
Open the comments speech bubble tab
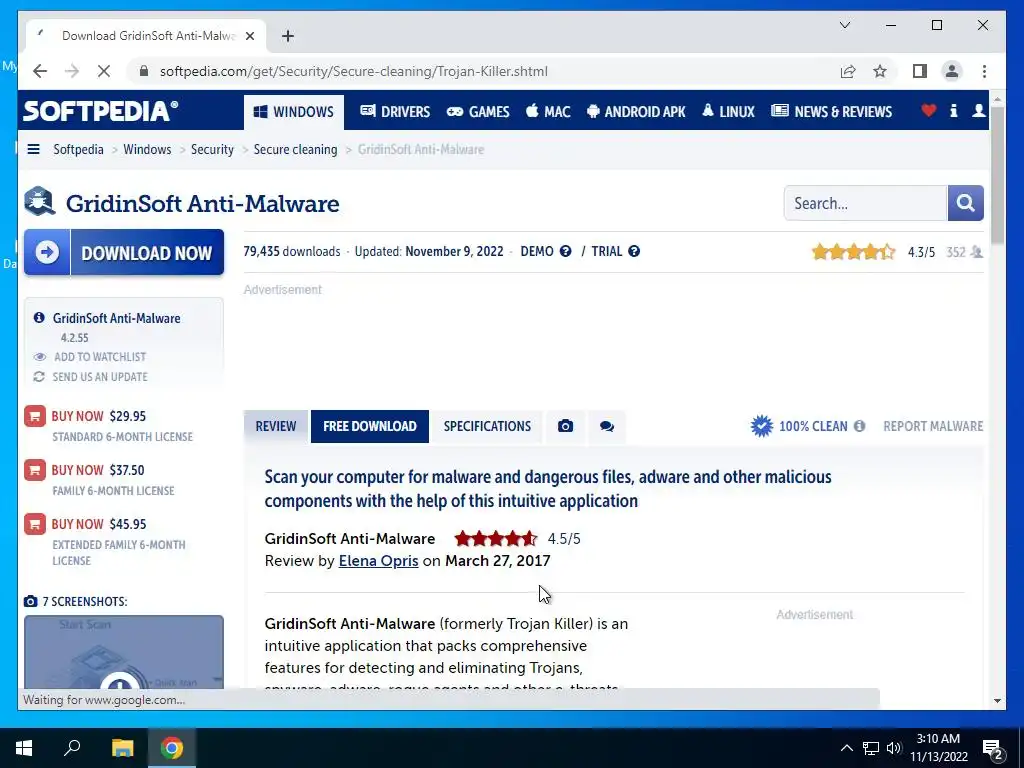607,426
